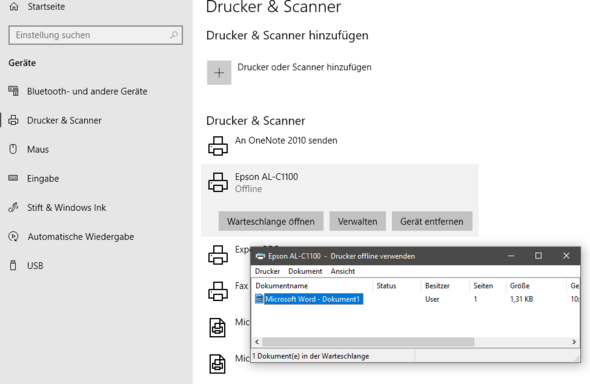Click the mouse icon in sidebar
Image resolution: width=590 pixels, height=384 pixels.
click(13, 149)
